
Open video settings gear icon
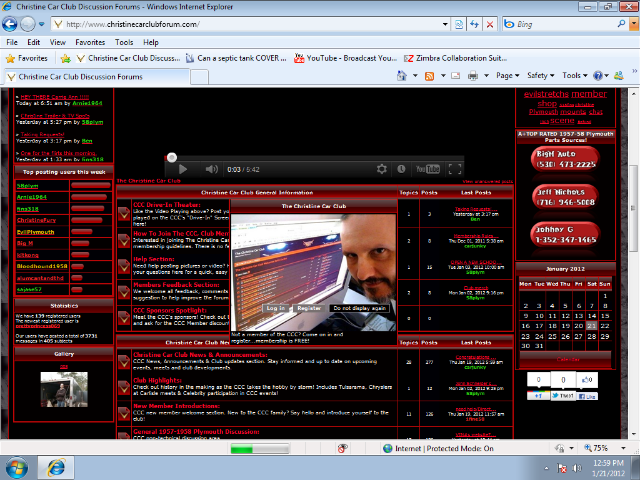[382, 169]
